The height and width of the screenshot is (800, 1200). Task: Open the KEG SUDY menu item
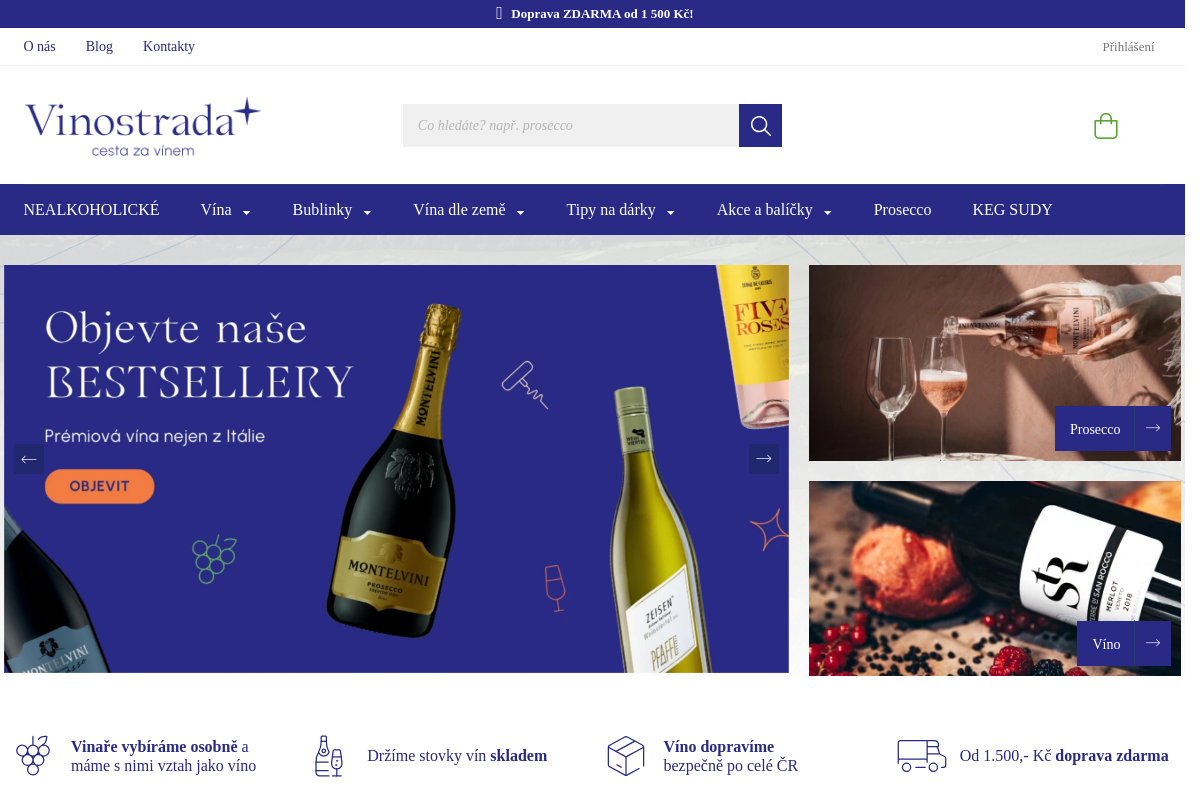point(1012,210)
